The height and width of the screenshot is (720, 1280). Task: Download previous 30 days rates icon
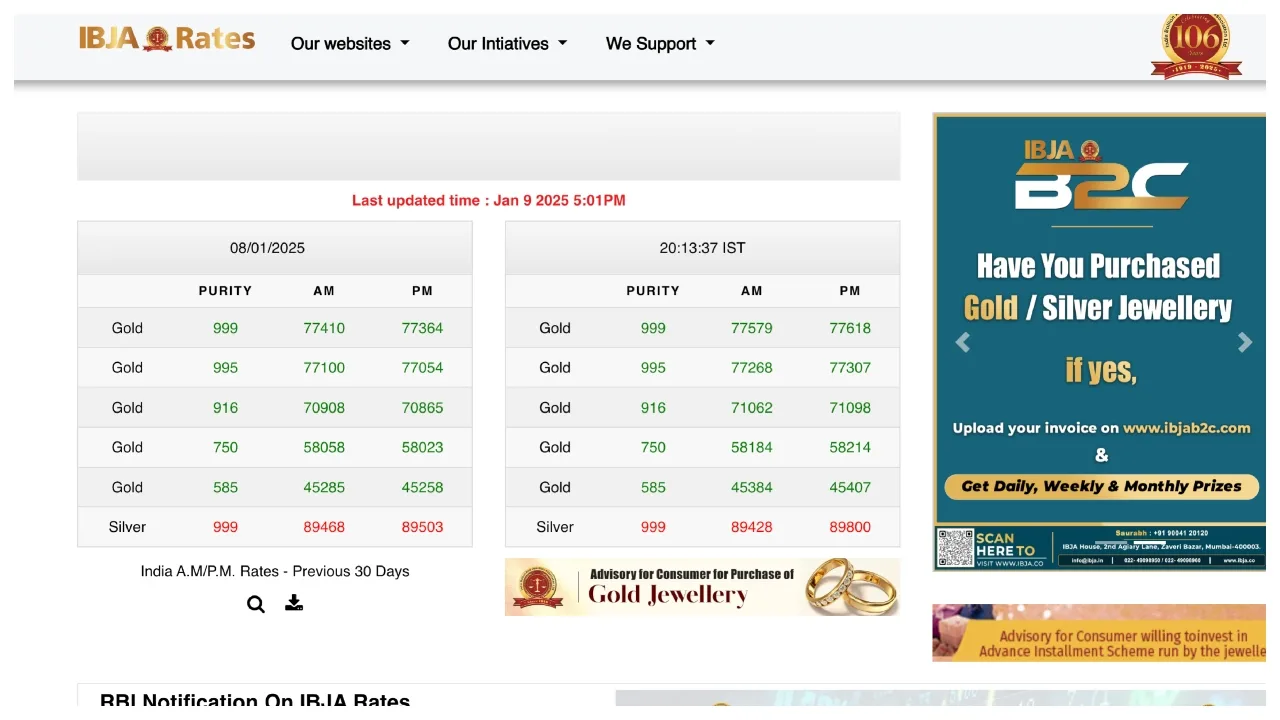pyautogui.click(x=294, y=603)
